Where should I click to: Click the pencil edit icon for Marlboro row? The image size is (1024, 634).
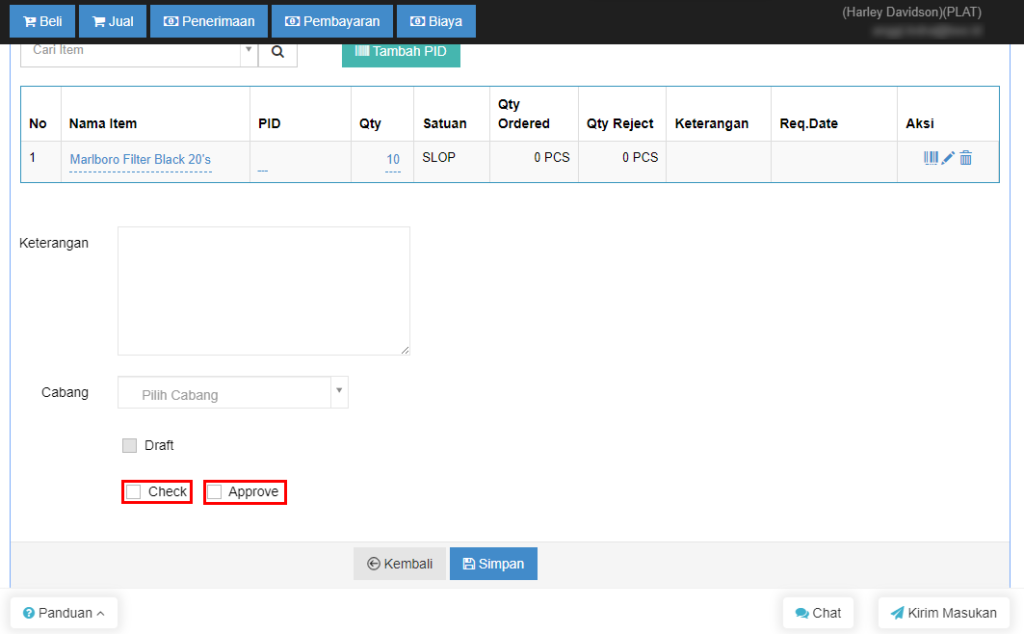(x=949, y=158)
